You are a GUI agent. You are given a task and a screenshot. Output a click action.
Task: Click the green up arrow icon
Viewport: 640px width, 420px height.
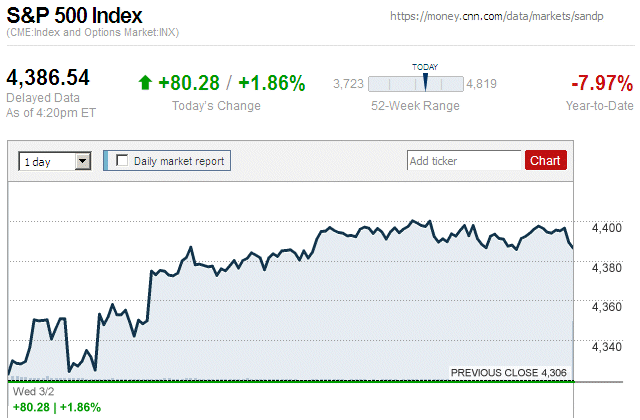tap(146, 83)
